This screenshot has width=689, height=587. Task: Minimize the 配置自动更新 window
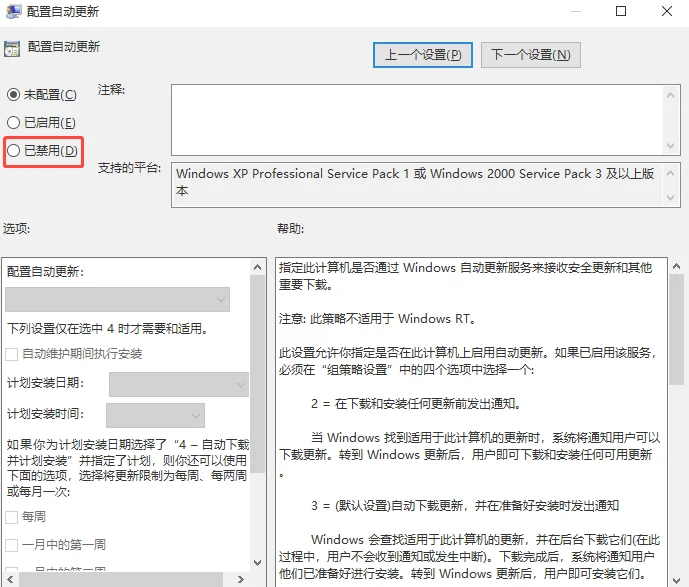[576, 11]
